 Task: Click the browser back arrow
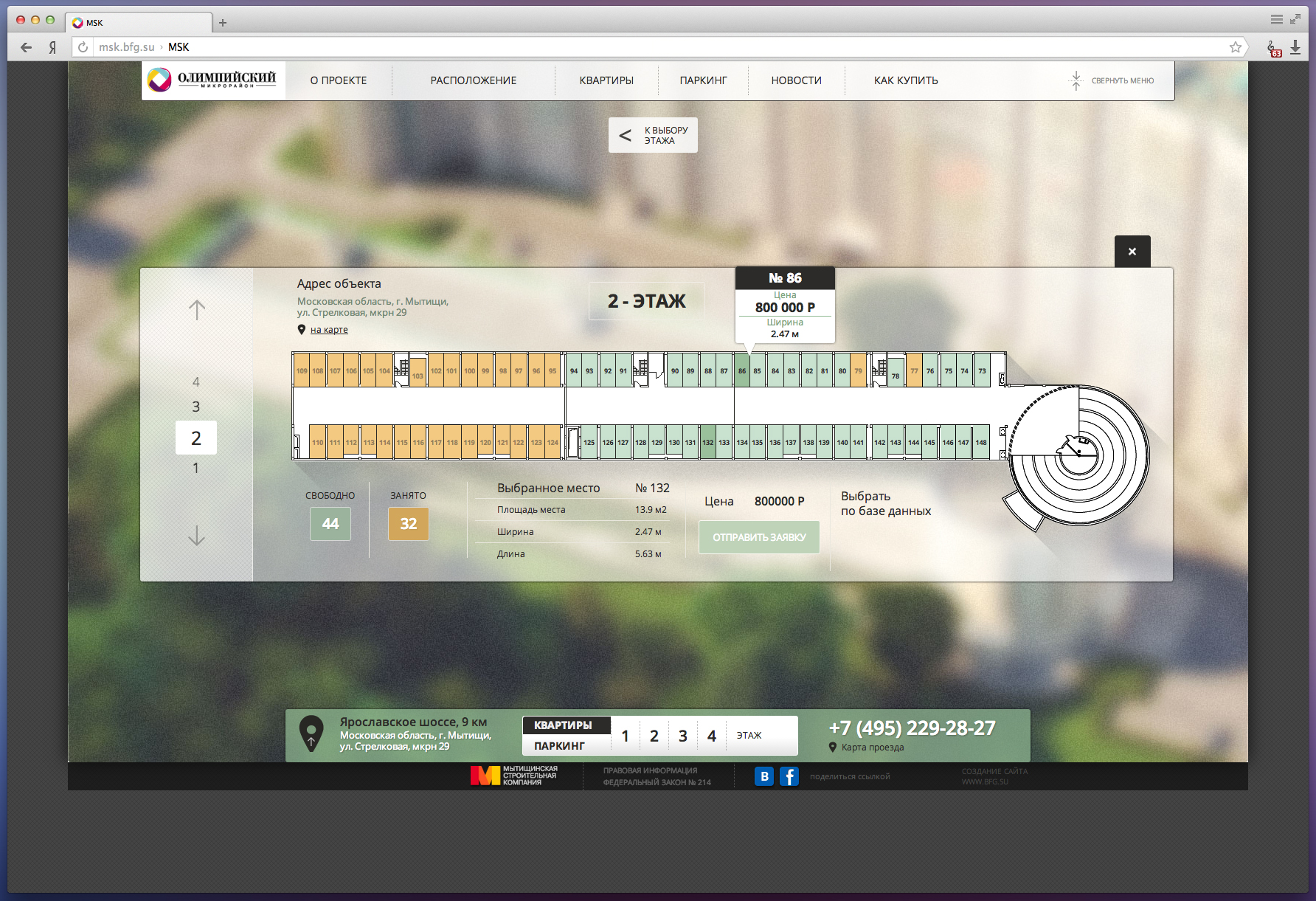(x=27, y=47)
